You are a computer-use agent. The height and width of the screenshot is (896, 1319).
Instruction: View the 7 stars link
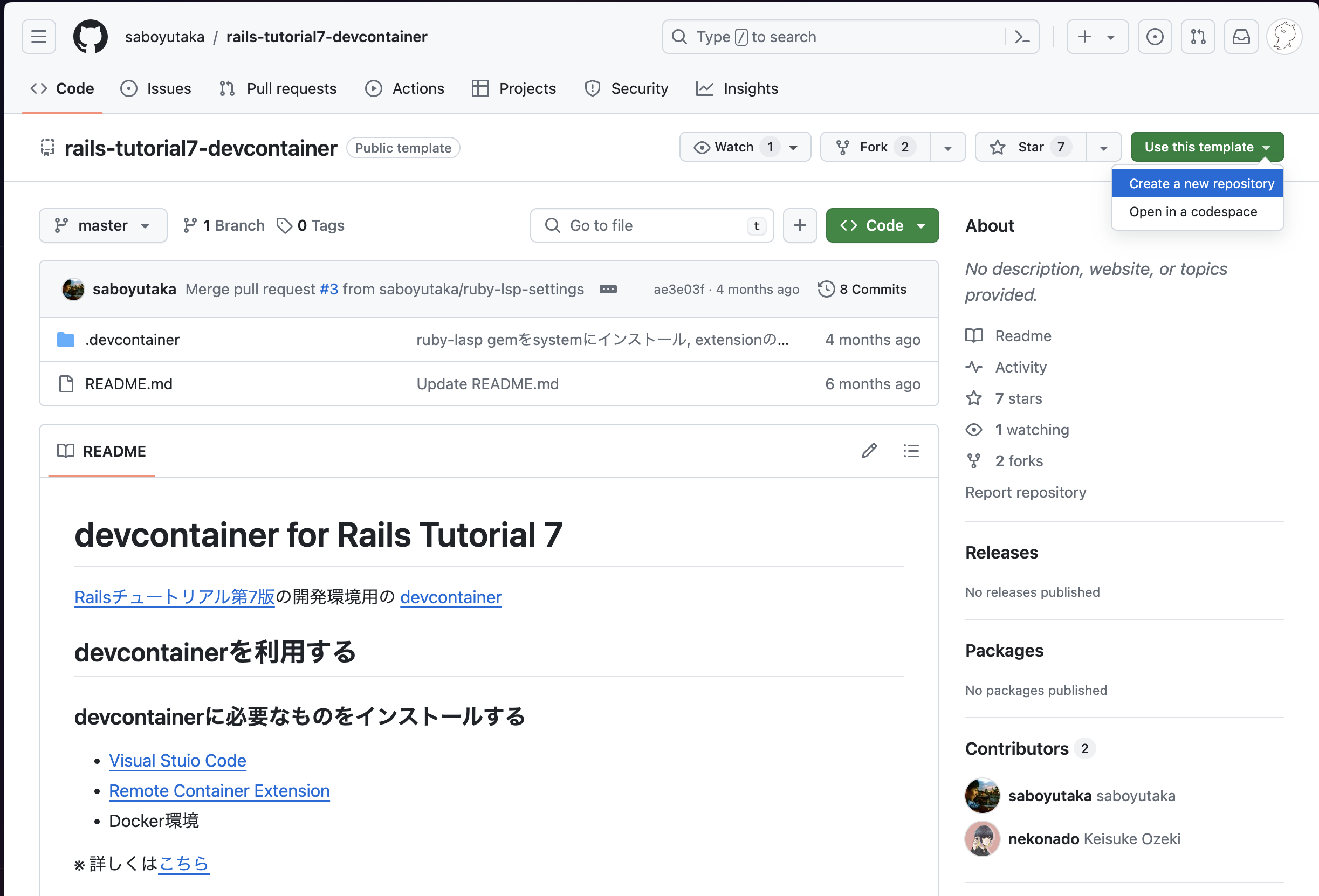tap(1004, 398)
